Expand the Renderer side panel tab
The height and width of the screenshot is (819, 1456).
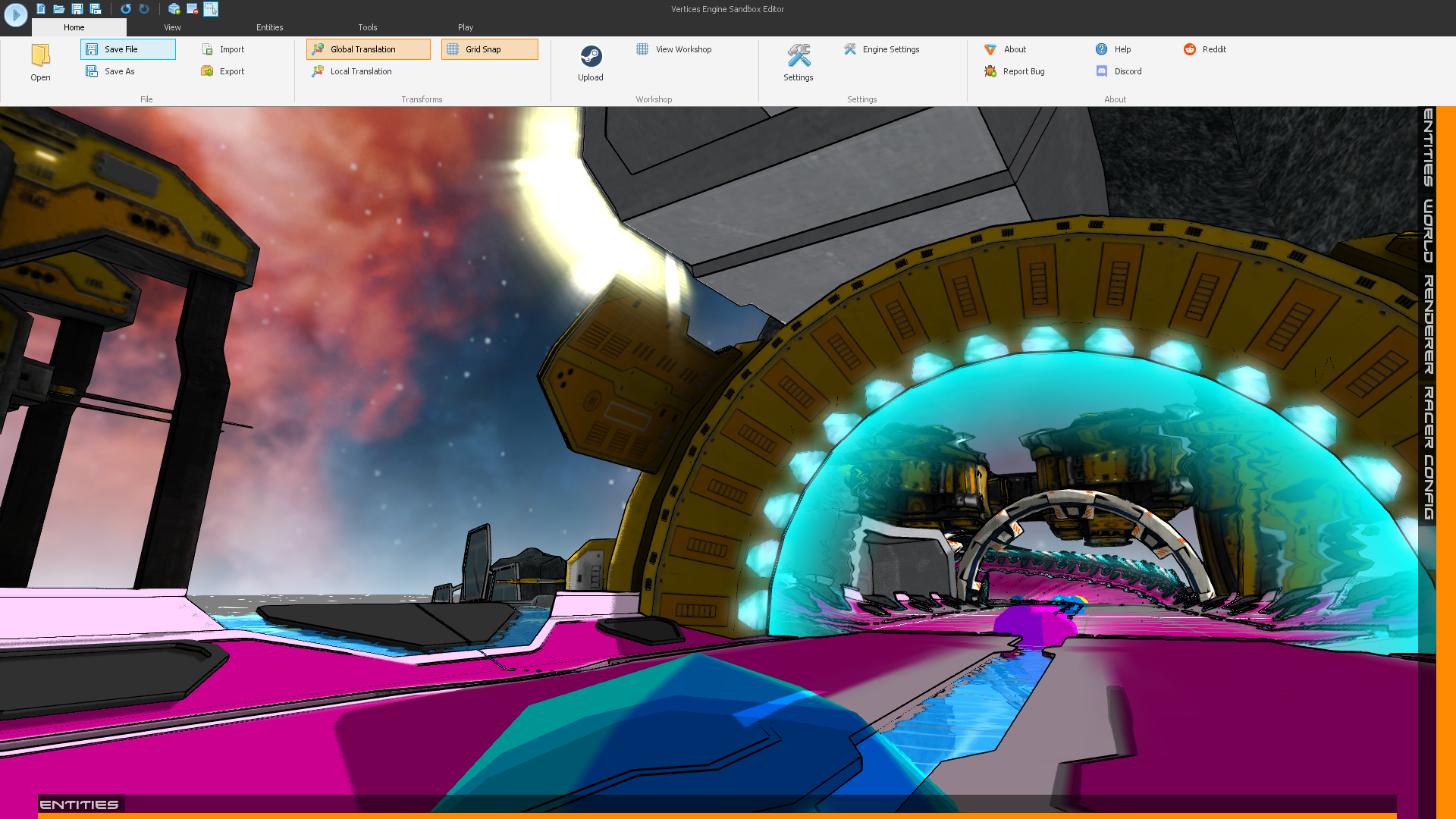1428,325
